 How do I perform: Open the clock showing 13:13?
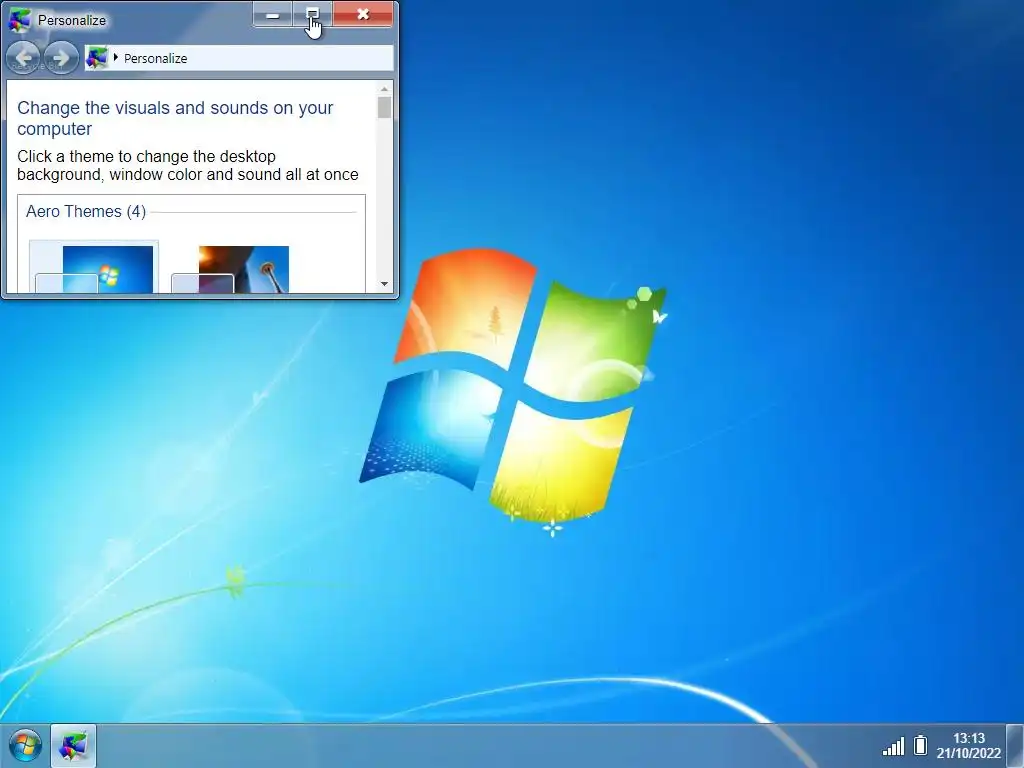968,745
